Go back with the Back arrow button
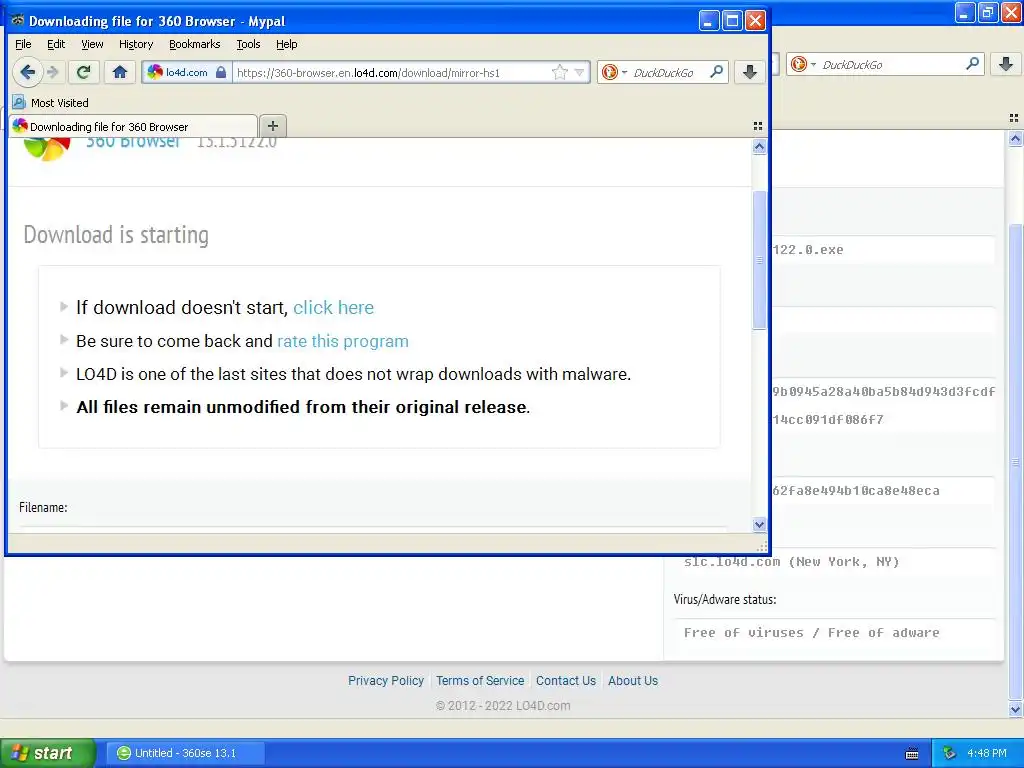The height and width of the screenshot is (768, 1024). point(27,72)
